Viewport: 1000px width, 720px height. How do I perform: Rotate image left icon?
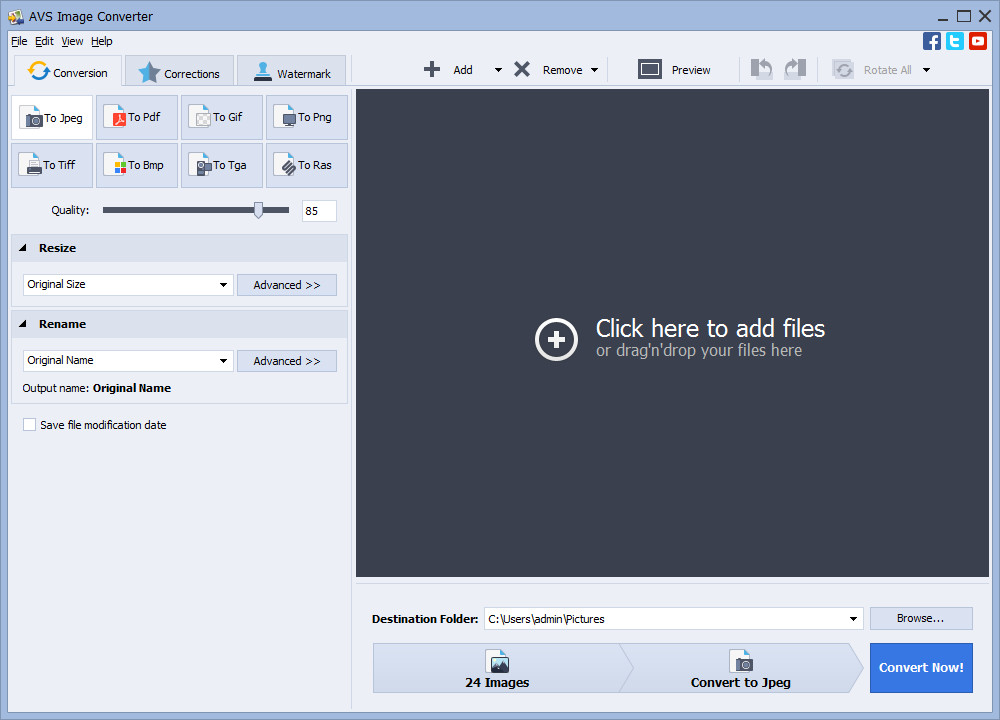pos(761,69)
